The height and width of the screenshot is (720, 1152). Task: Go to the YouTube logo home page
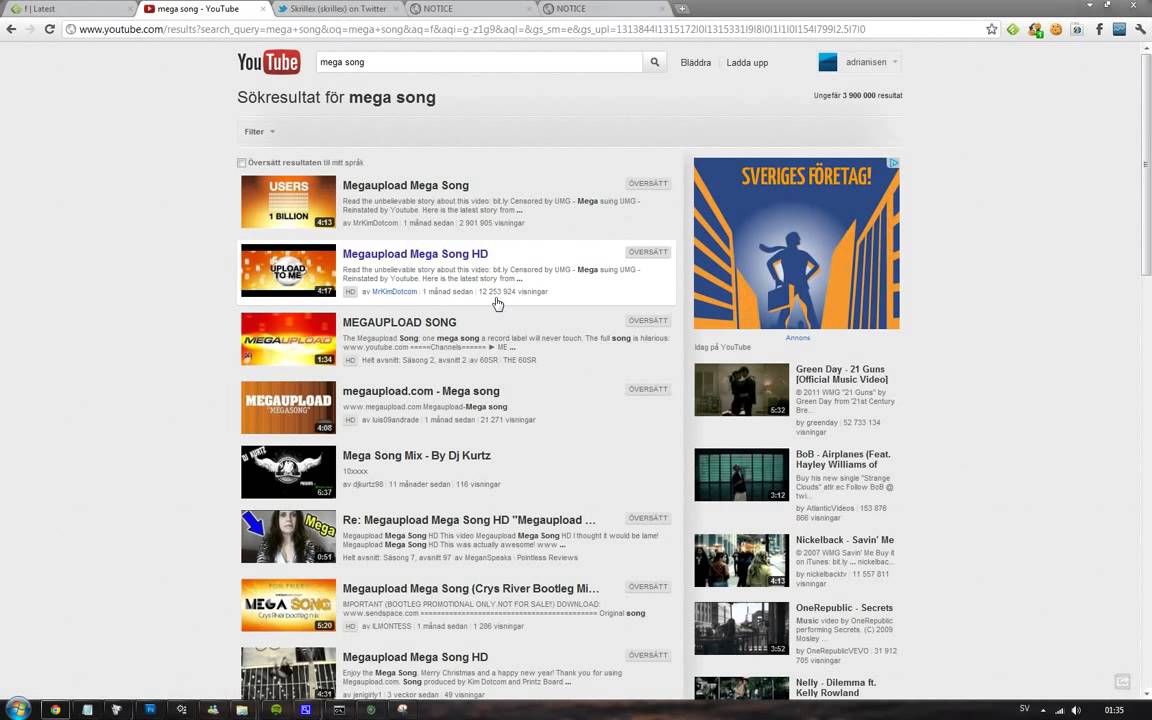[x=268, y=62]
